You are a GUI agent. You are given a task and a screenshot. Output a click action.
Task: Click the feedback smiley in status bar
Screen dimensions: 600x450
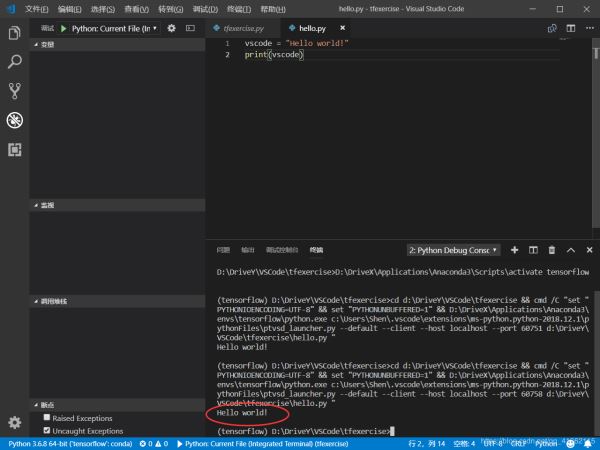point(571,443)
